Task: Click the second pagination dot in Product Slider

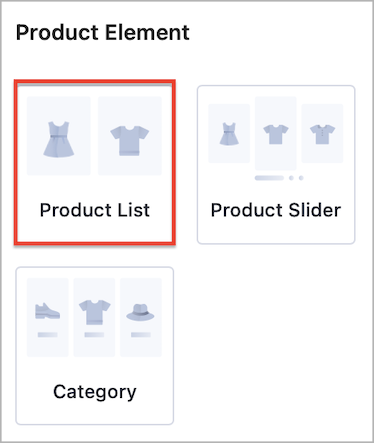Action: [x=291, y=178]
